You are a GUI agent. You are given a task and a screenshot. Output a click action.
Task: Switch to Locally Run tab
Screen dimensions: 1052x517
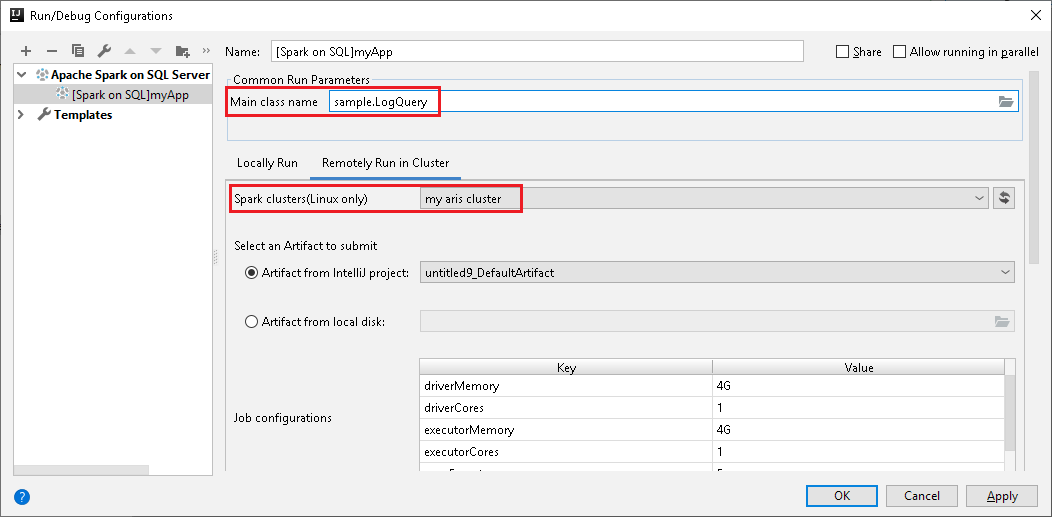click(x=267, y=163)
